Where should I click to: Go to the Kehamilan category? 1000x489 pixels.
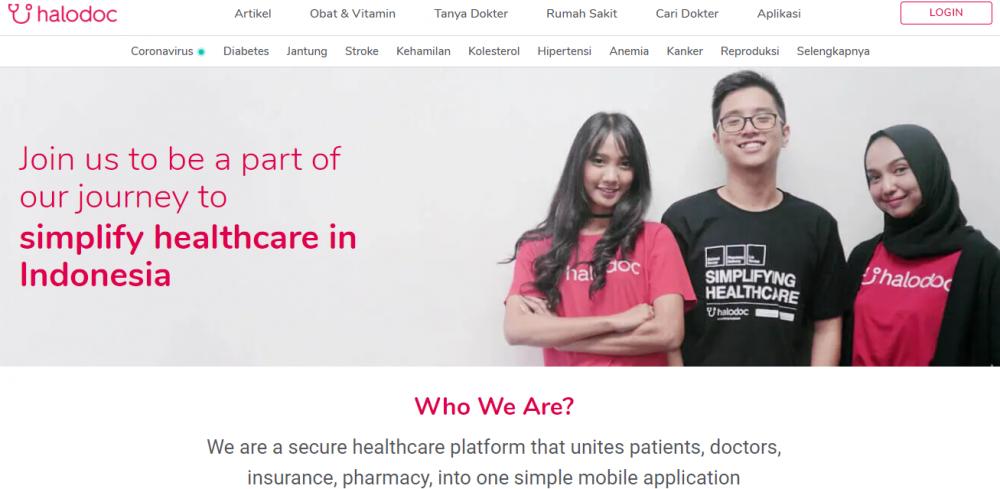(423, 51)
